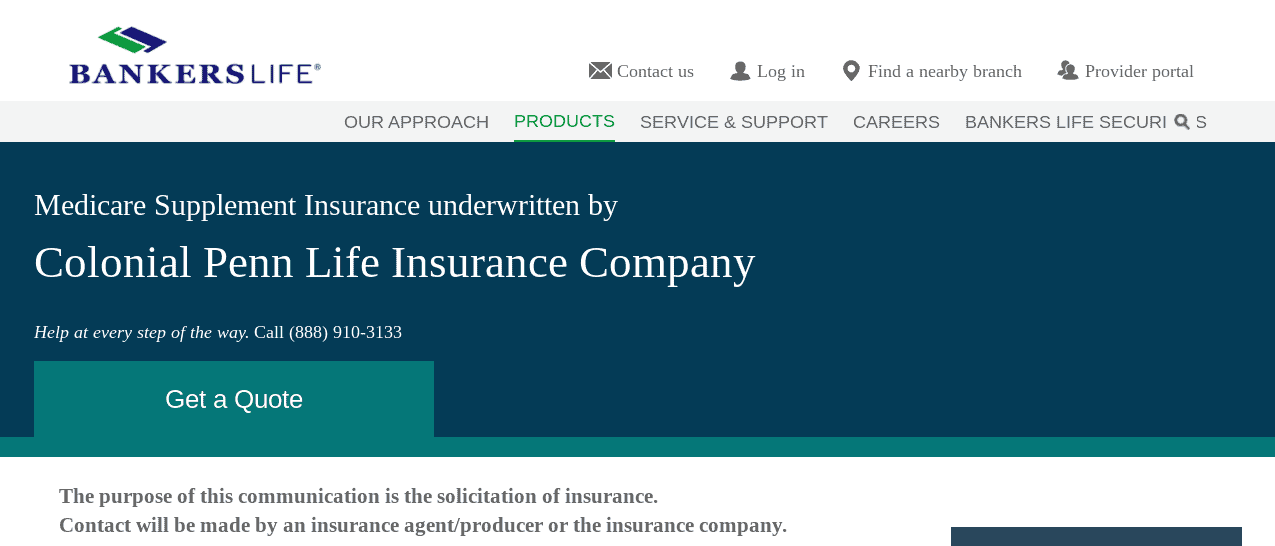1275x546 pixels.
Task: Click the person silhouette Log in icon
Action: (x=740, y=71)
